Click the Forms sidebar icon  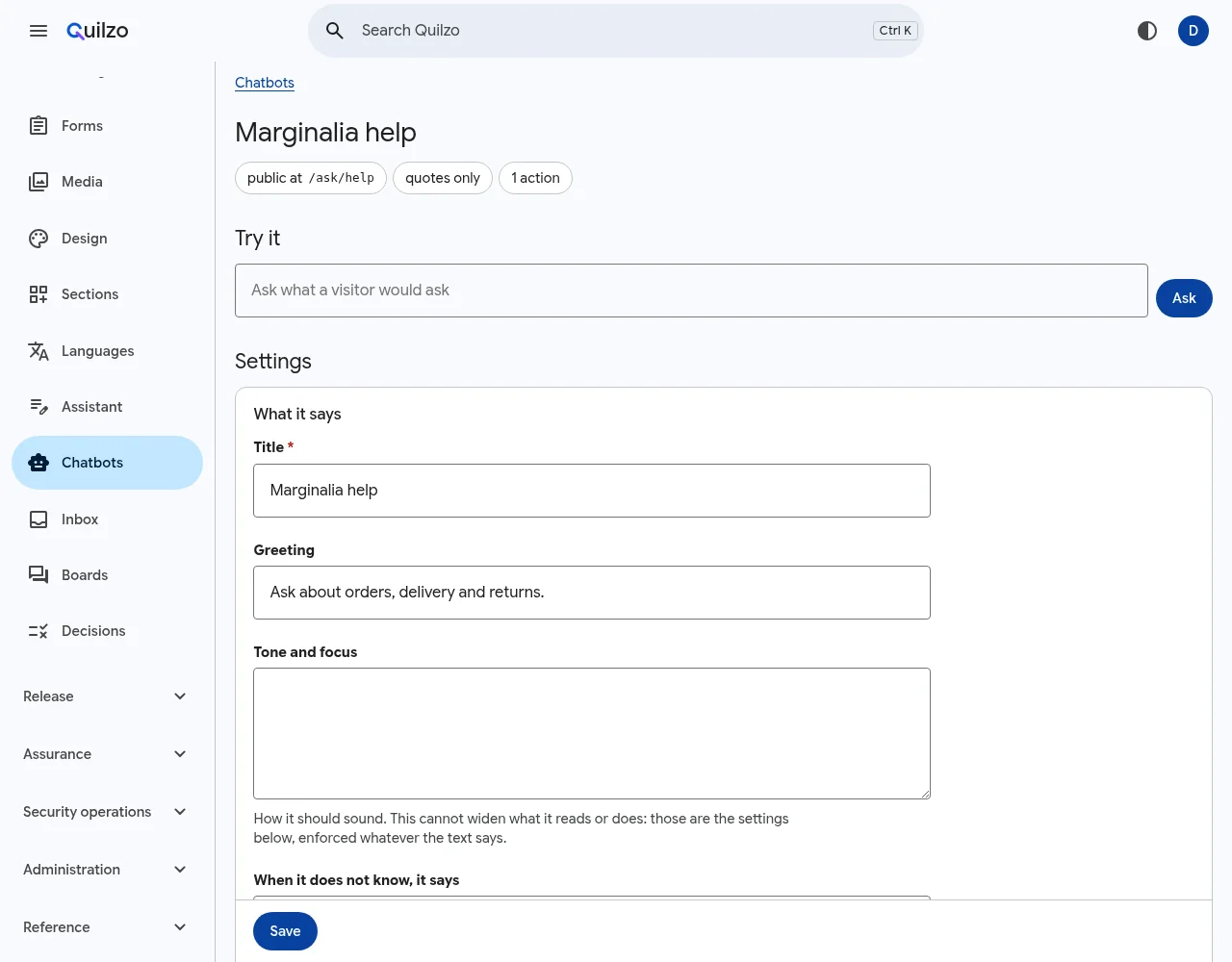(x=38, y=126)
